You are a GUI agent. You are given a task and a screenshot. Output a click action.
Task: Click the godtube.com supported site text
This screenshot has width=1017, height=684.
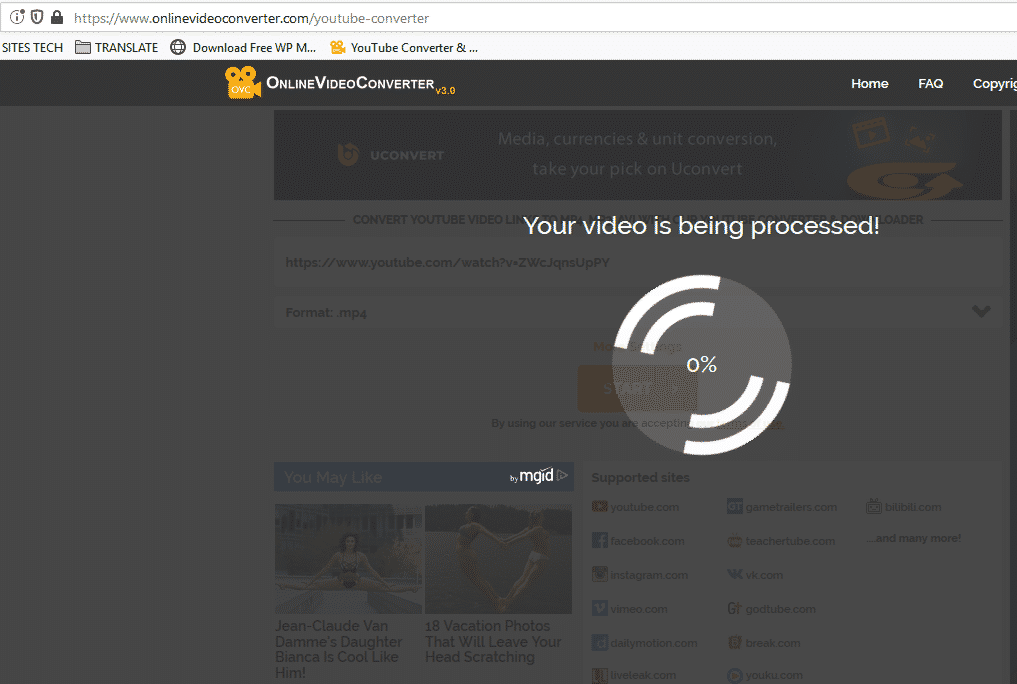(780, 609)
